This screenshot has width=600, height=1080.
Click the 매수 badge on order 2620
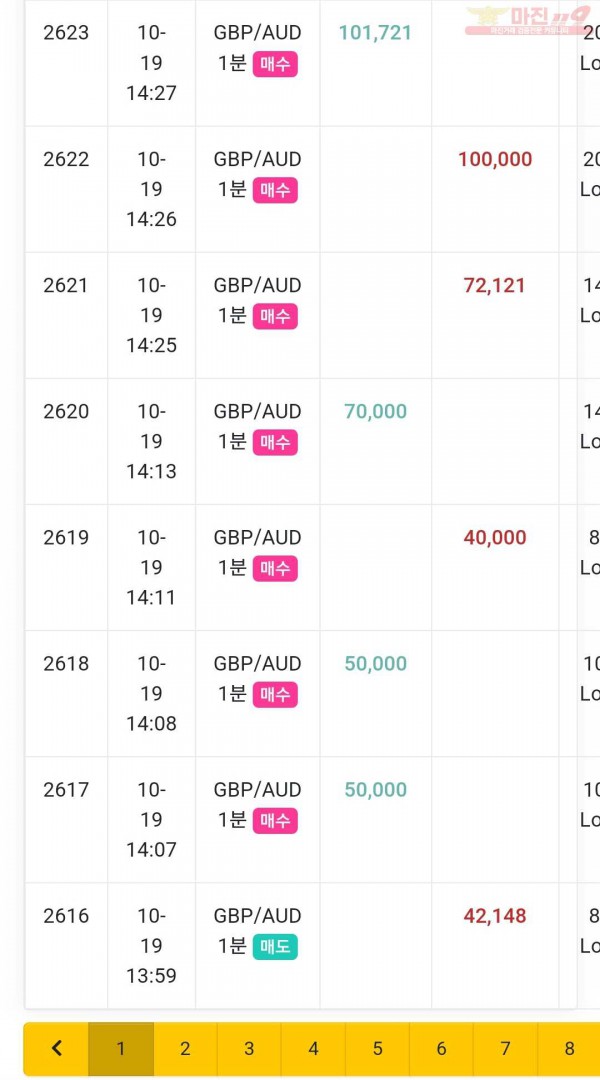click(x=275, y=442)
